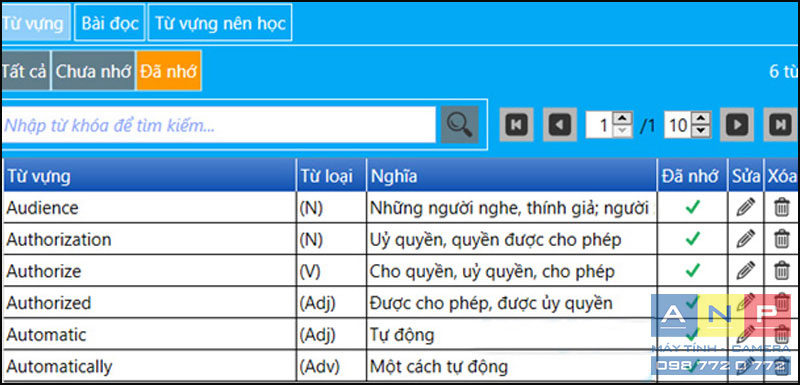Toggle remembered checkmark for Audience
This screenshot has width=800, height=385.
(692, 207)
